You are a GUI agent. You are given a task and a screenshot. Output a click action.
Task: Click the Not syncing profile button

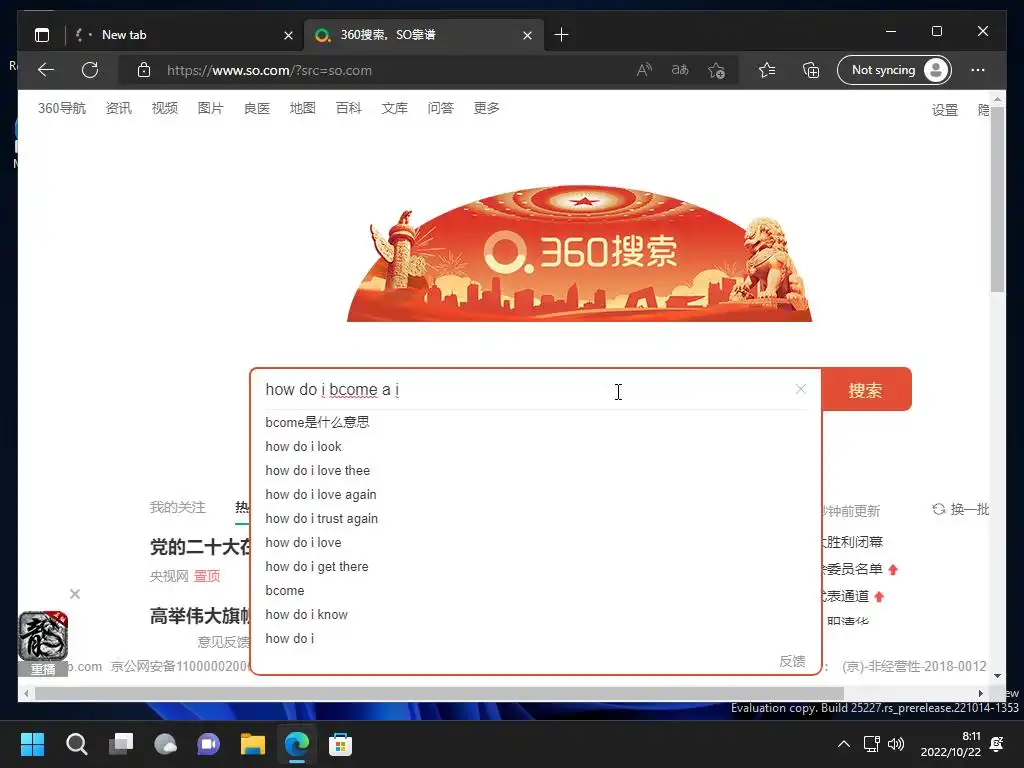[894, 70]
